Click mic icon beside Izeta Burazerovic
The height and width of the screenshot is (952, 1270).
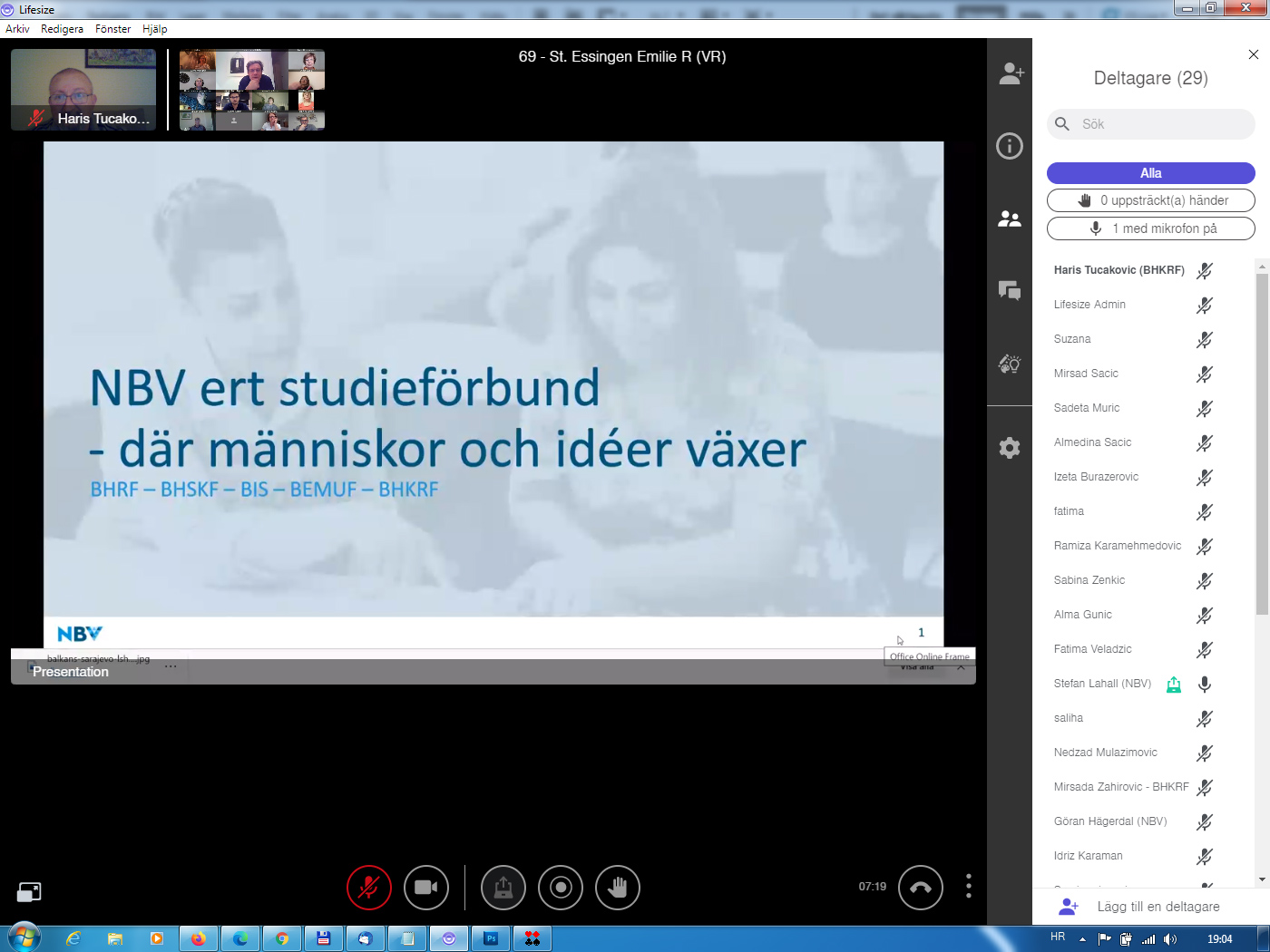pos(1205,477)
